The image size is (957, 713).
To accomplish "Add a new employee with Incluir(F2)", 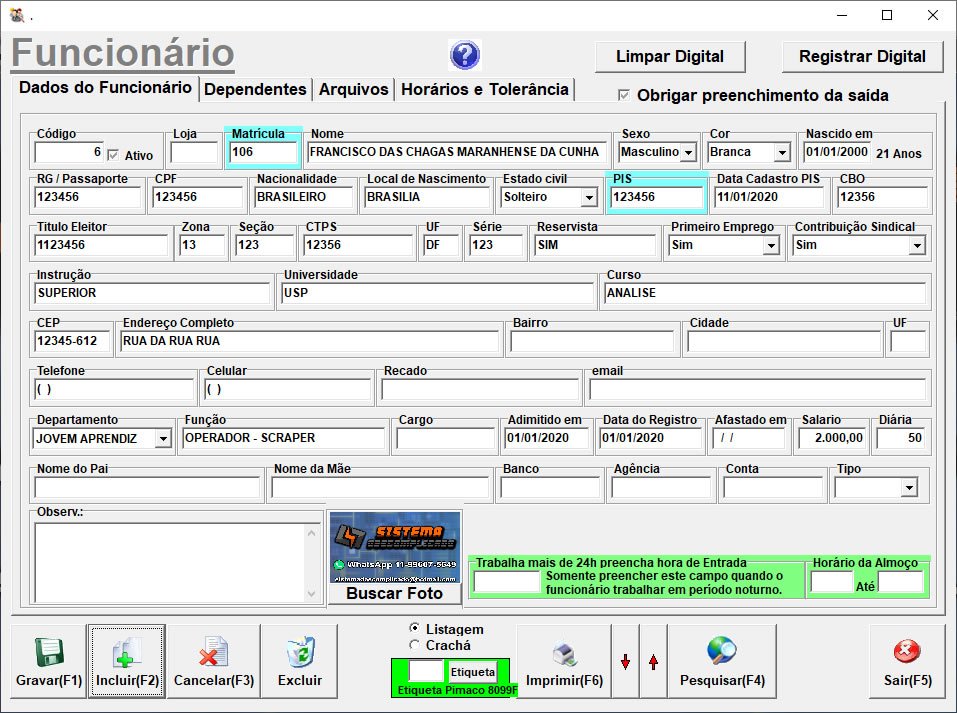I will tap(127, 661).
